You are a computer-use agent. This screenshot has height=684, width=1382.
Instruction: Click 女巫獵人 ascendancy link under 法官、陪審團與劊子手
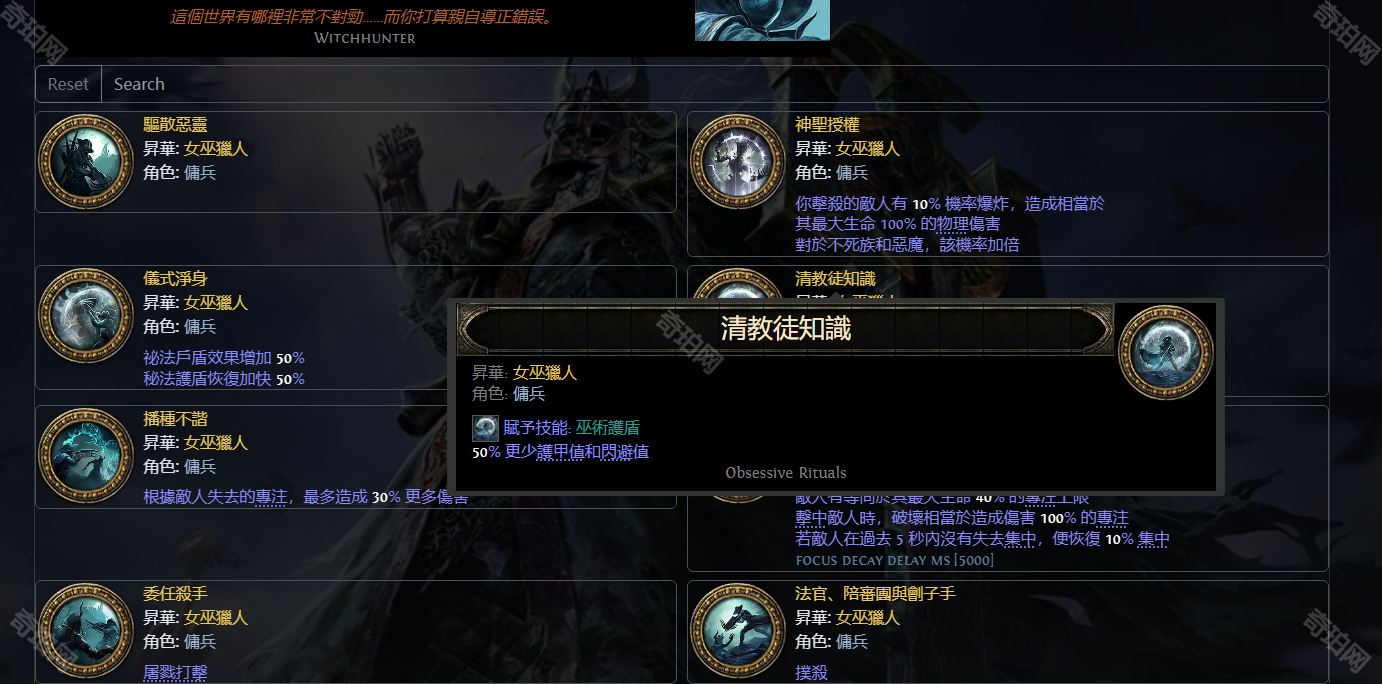tap(868, 618)
